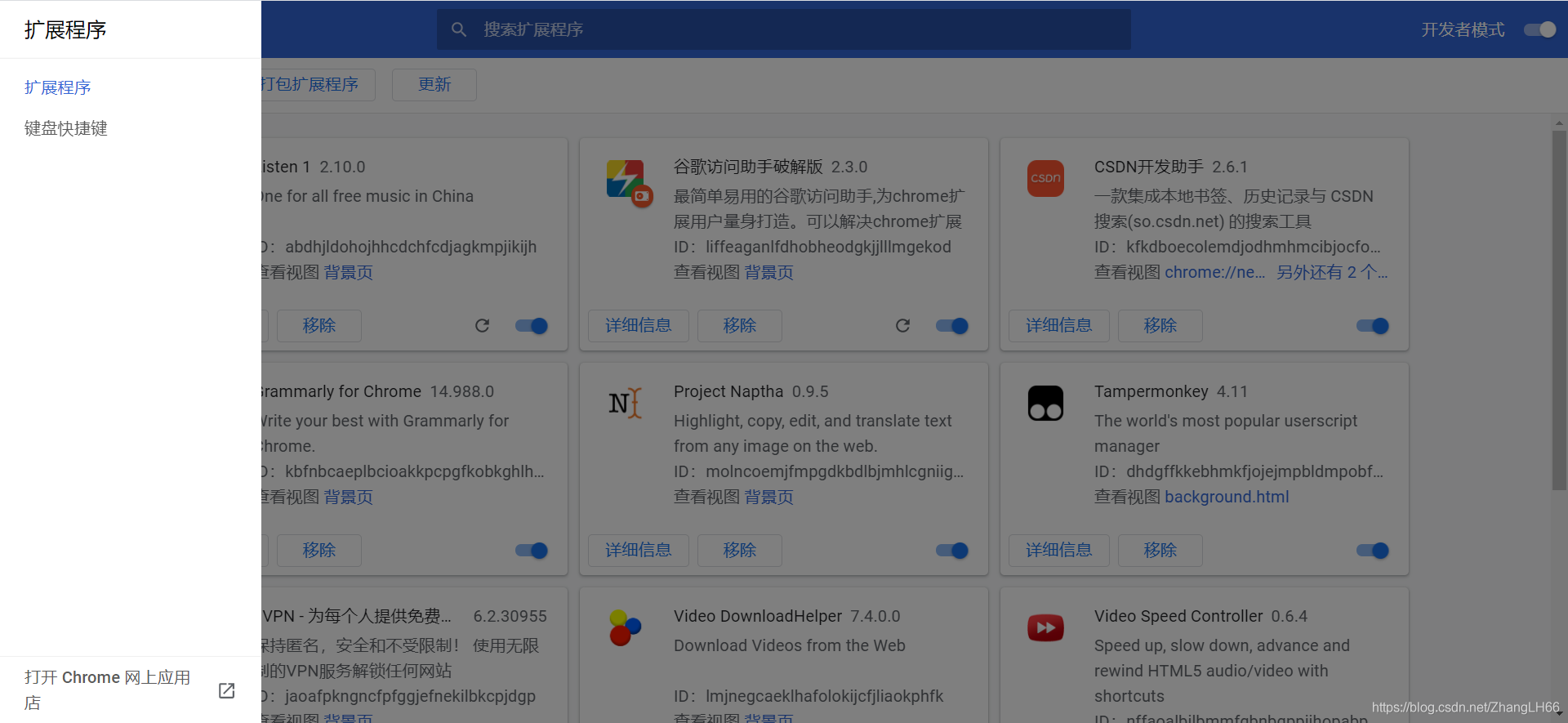Reload the Listen 1 extension

pos(482,326)
